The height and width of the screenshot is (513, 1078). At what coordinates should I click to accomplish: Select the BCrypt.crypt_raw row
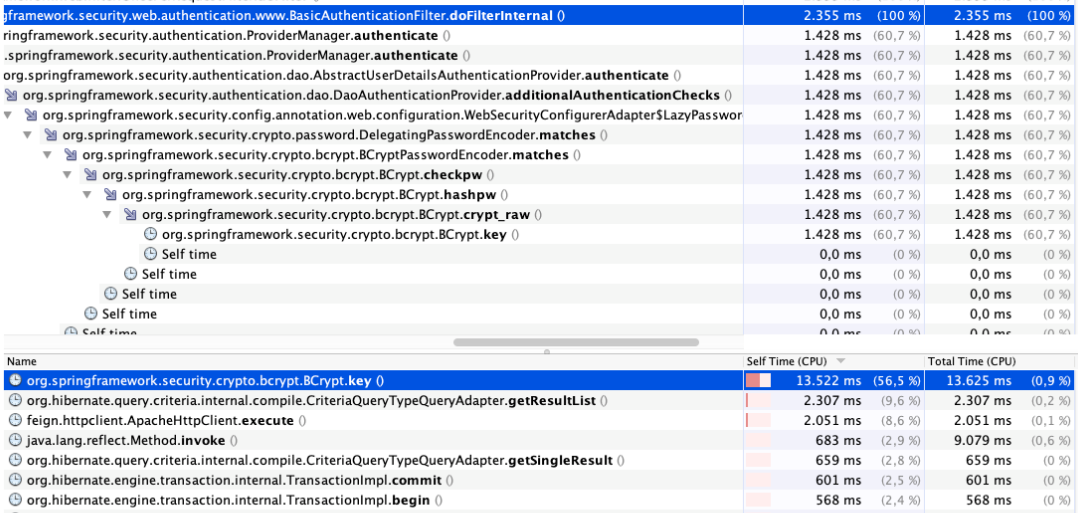coord(539,215)
